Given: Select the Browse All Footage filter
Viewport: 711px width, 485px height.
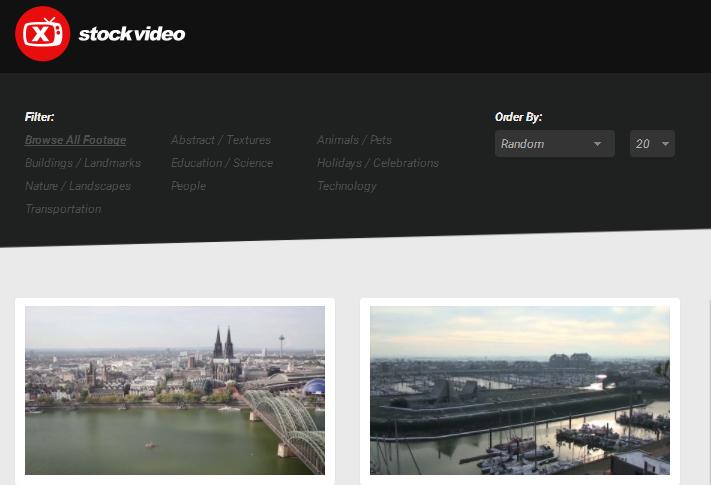Looking at the screenshot, I should [75, 140].
